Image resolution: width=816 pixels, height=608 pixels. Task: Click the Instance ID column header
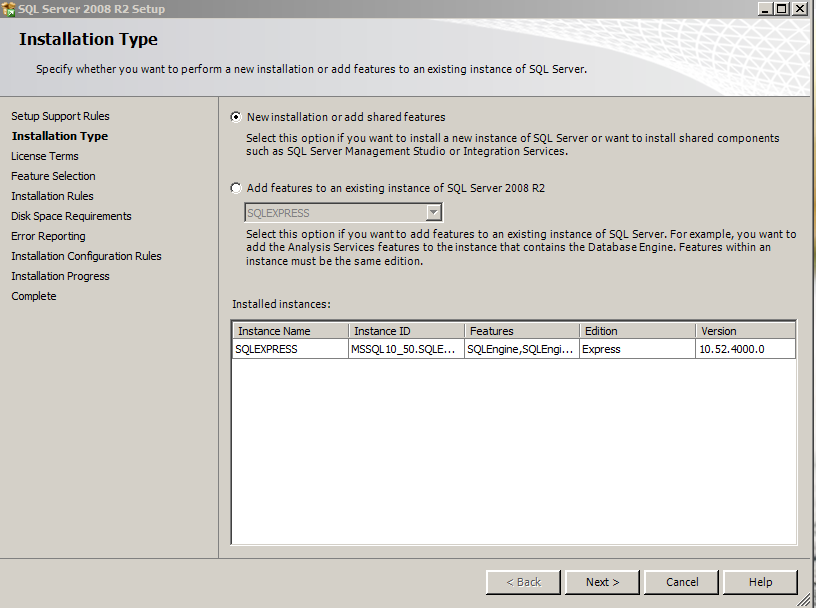(x=406, y=331)
